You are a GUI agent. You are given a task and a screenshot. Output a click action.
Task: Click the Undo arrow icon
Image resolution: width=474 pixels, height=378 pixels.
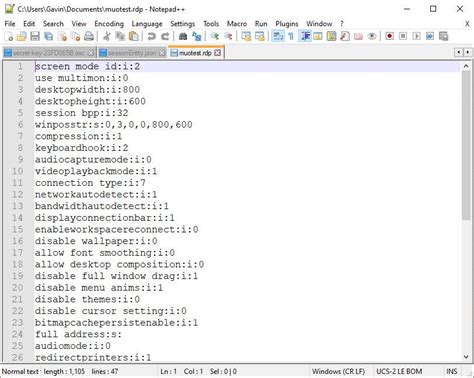pos(152,36)
